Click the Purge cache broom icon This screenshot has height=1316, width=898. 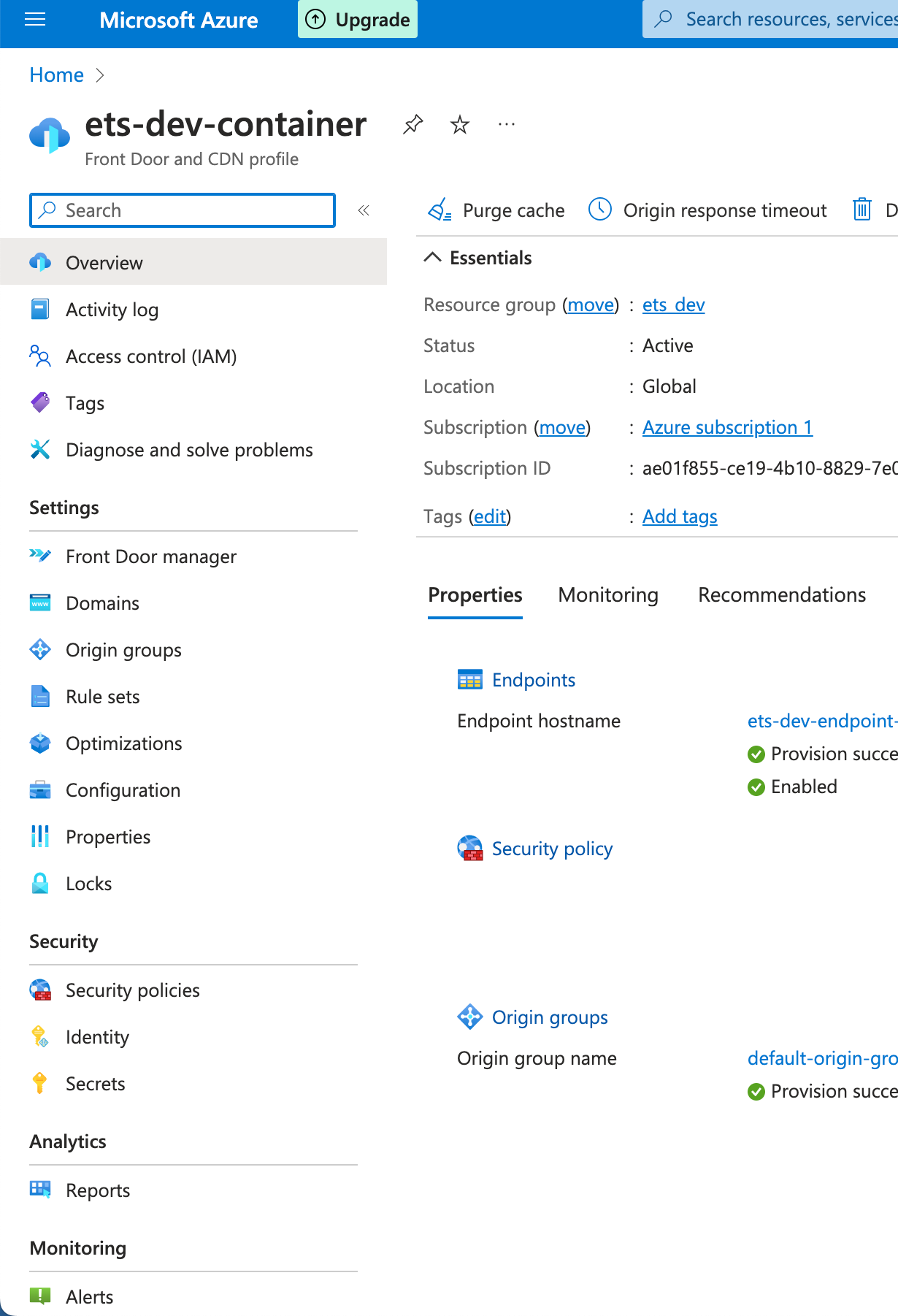coord(440,210)
